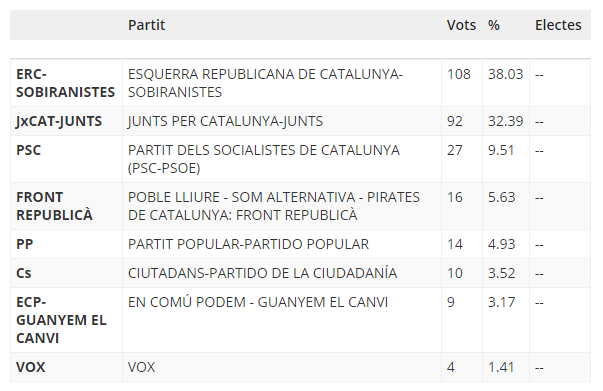
Task: Select the % column header
Action: pyautogui.click(x=494, y=25)
